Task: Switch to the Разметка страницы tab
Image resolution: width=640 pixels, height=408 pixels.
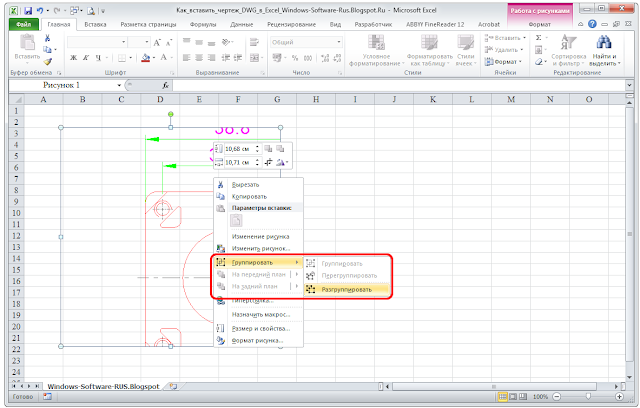Action: pyautogui.click(x=148, y=24)
